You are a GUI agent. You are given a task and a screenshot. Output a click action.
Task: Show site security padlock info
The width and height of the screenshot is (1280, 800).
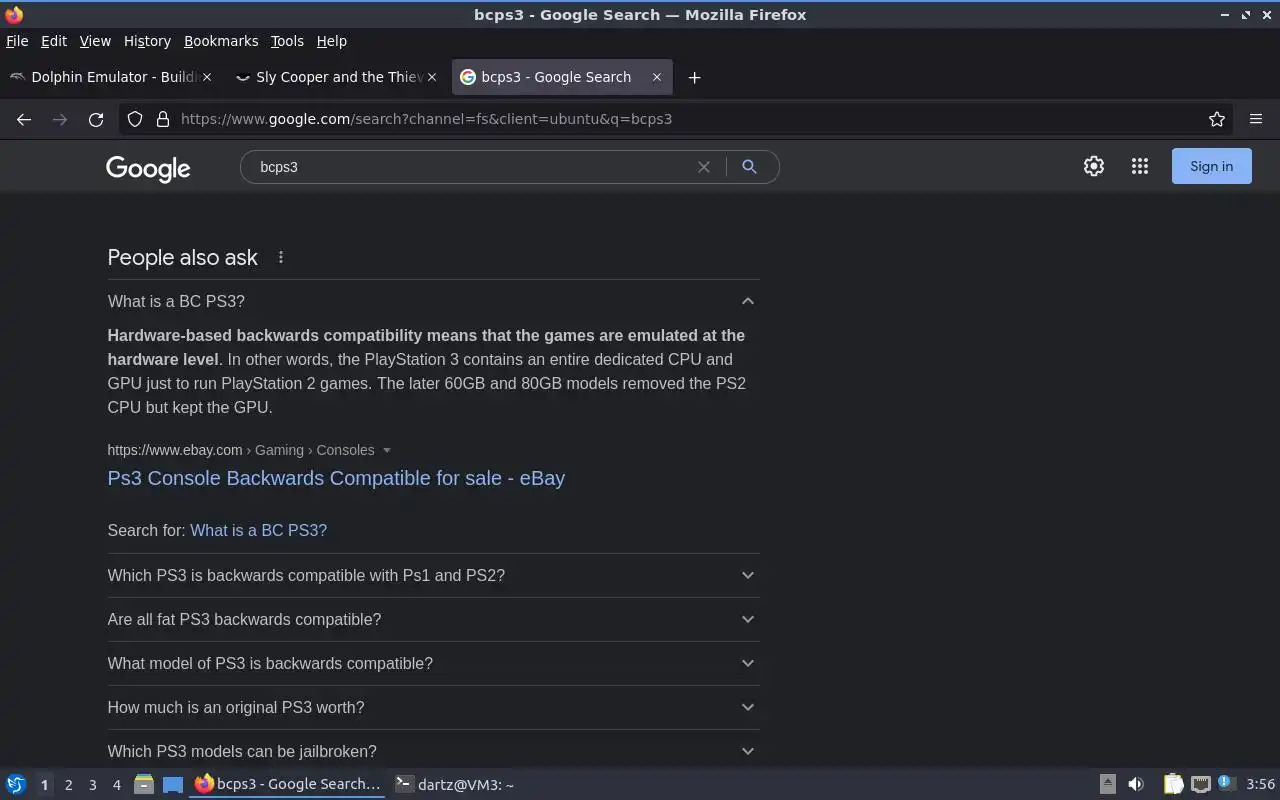(x=163, y=119)
